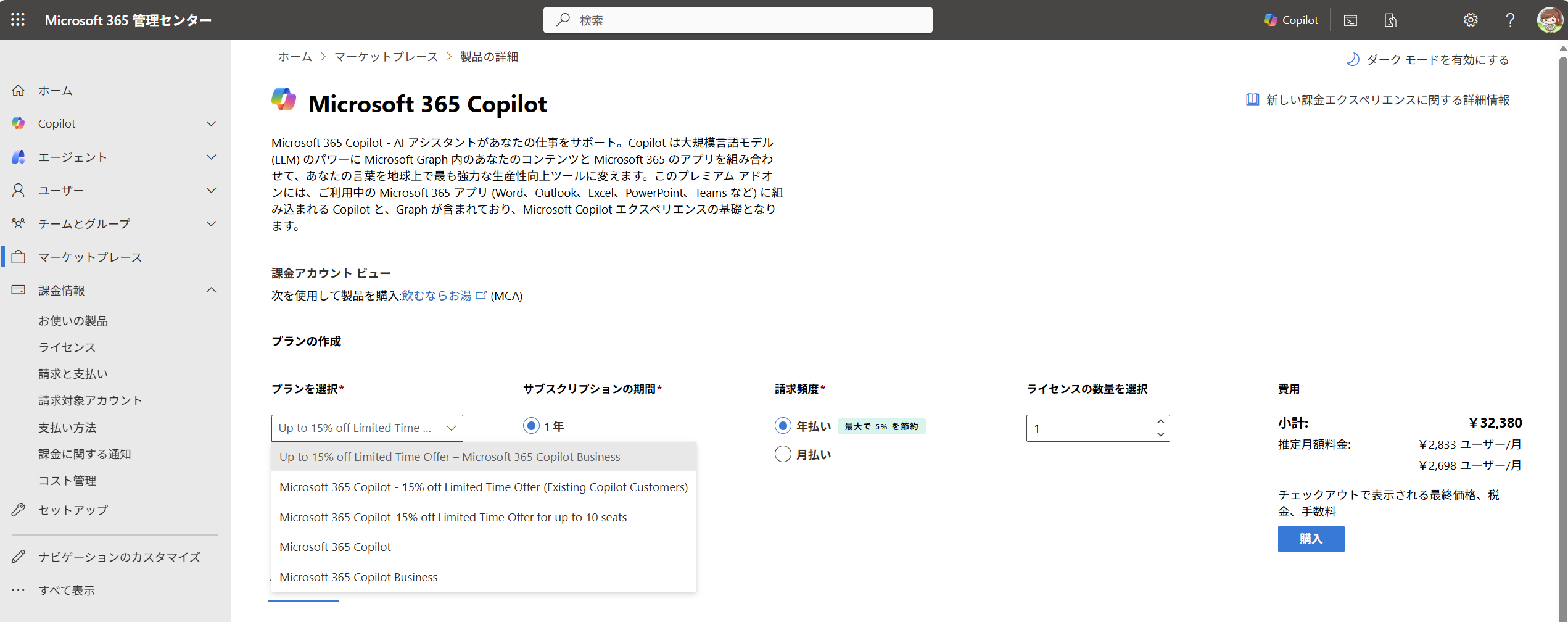Image resolution: width=1568 pixels, height=622 pixels.
Task: Collapse the 課金情報 sidebar section
Action: click(x=211, y=290)
